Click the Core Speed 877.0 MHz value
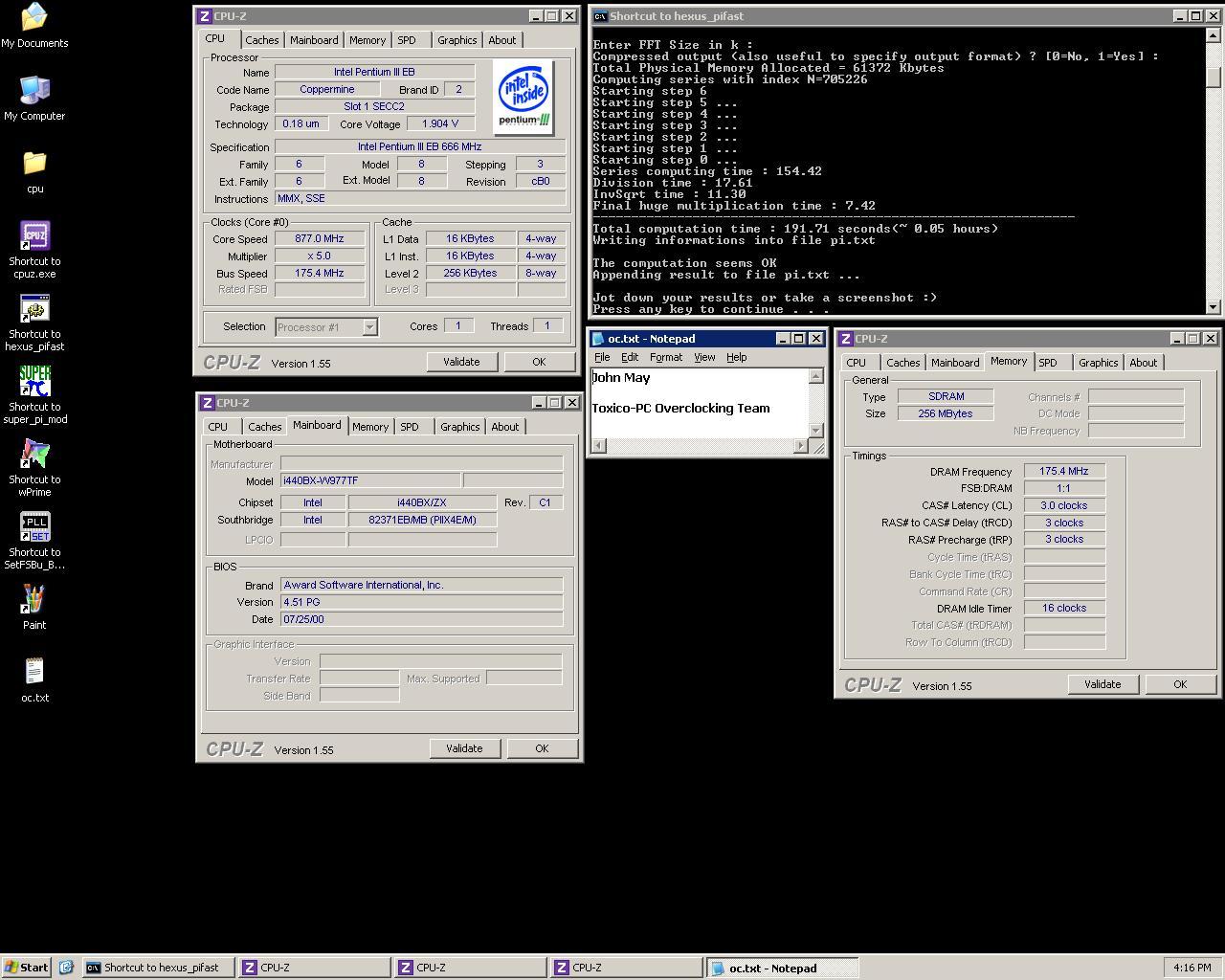1225x980 pixels. (320, 239)
